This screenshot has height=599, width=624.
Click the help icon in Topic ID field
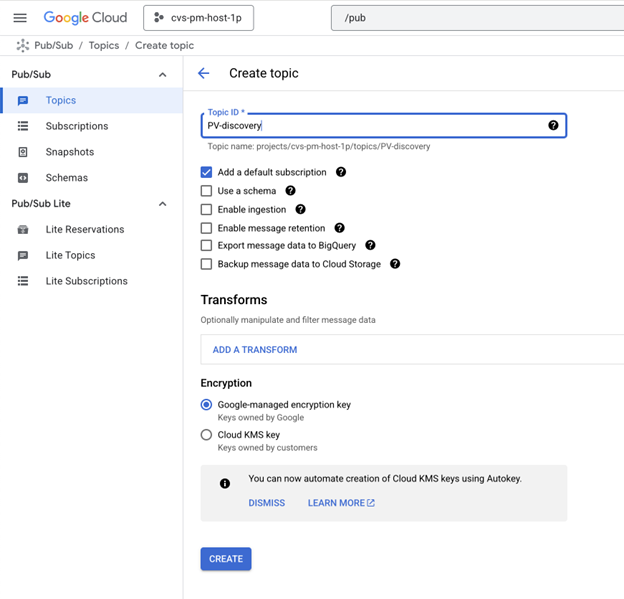click(553, 125)
